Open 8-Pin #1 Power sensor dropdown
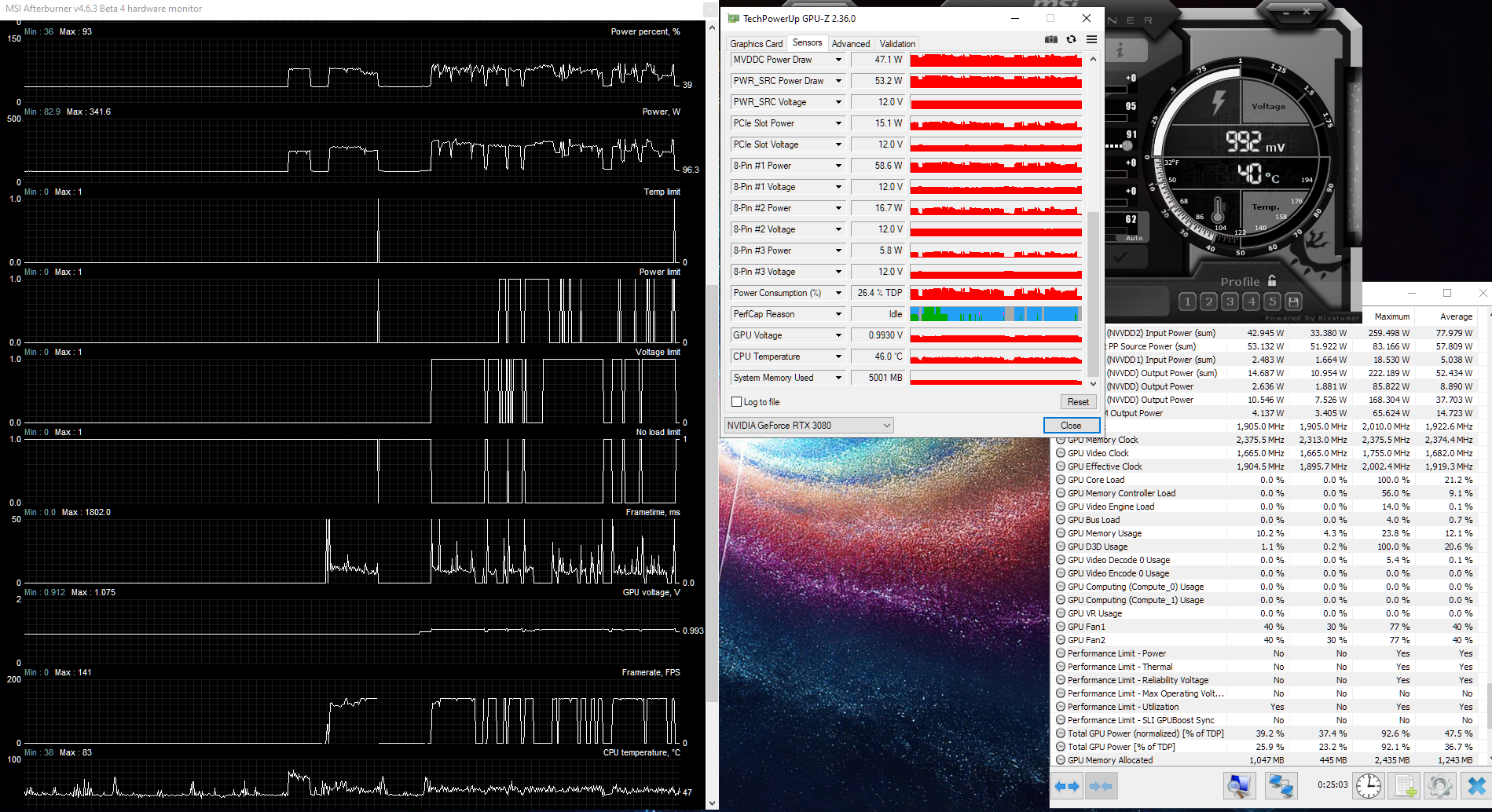This screenshot has height=812, width=1492. pos(838,166)
